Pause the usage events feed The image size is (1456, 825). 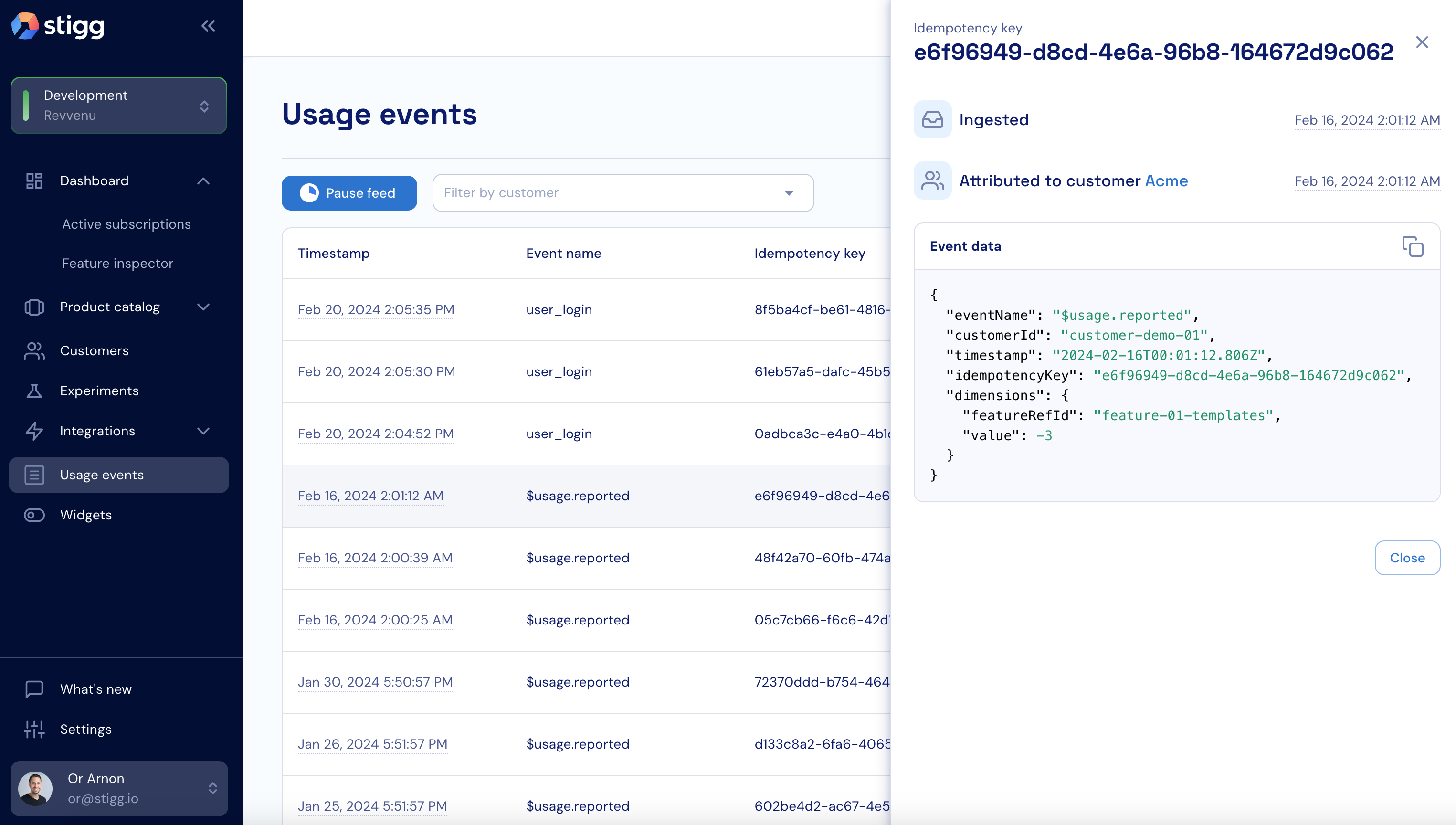(x=349, y=193)
